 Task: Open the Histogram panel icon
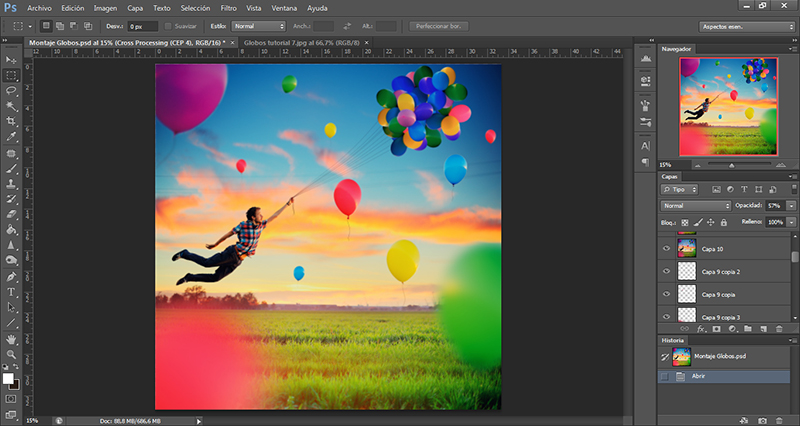(x=645, y=59)
